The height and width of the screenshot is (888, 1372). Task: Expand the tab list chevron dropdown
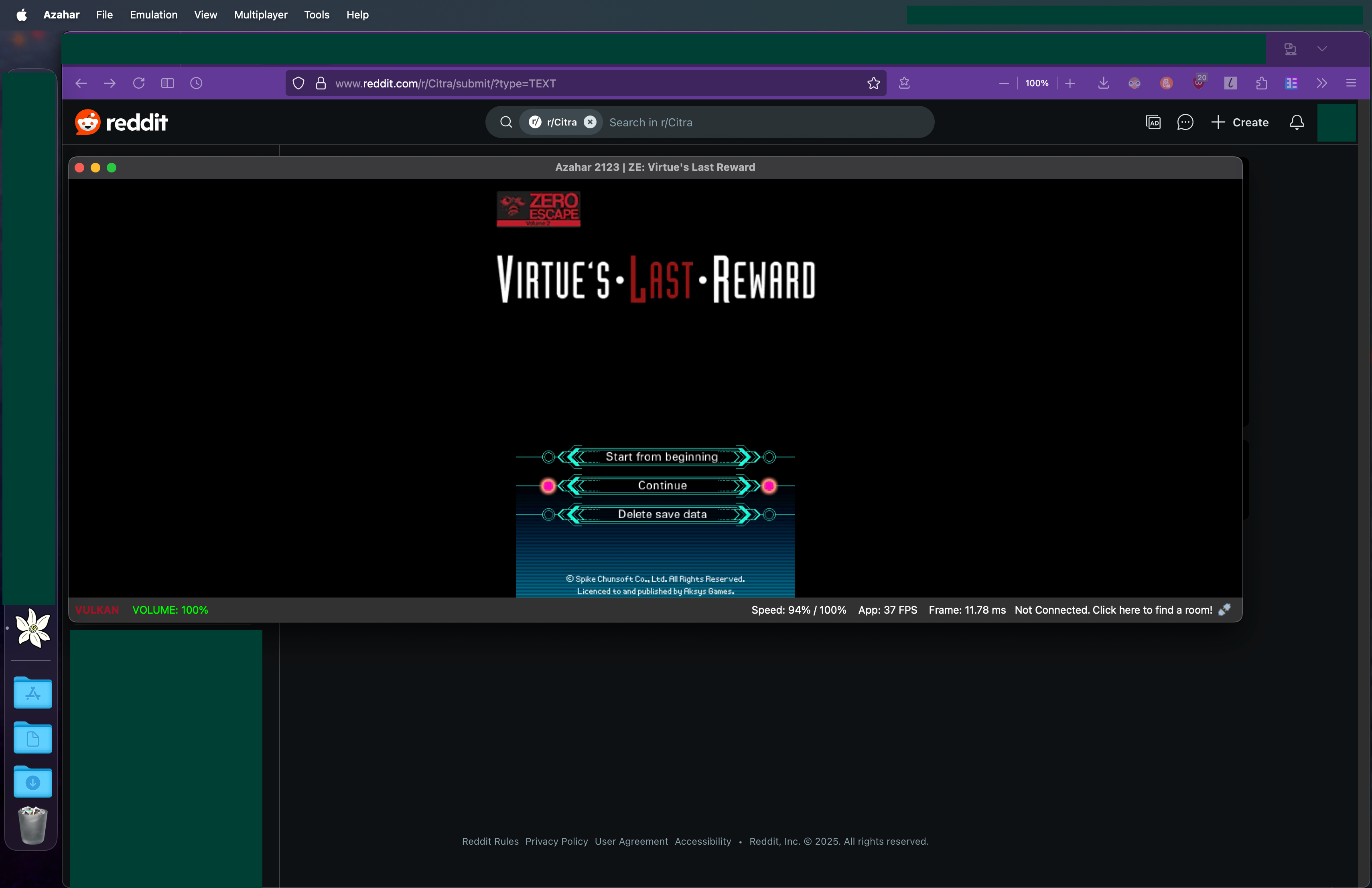pos(1322,49)
